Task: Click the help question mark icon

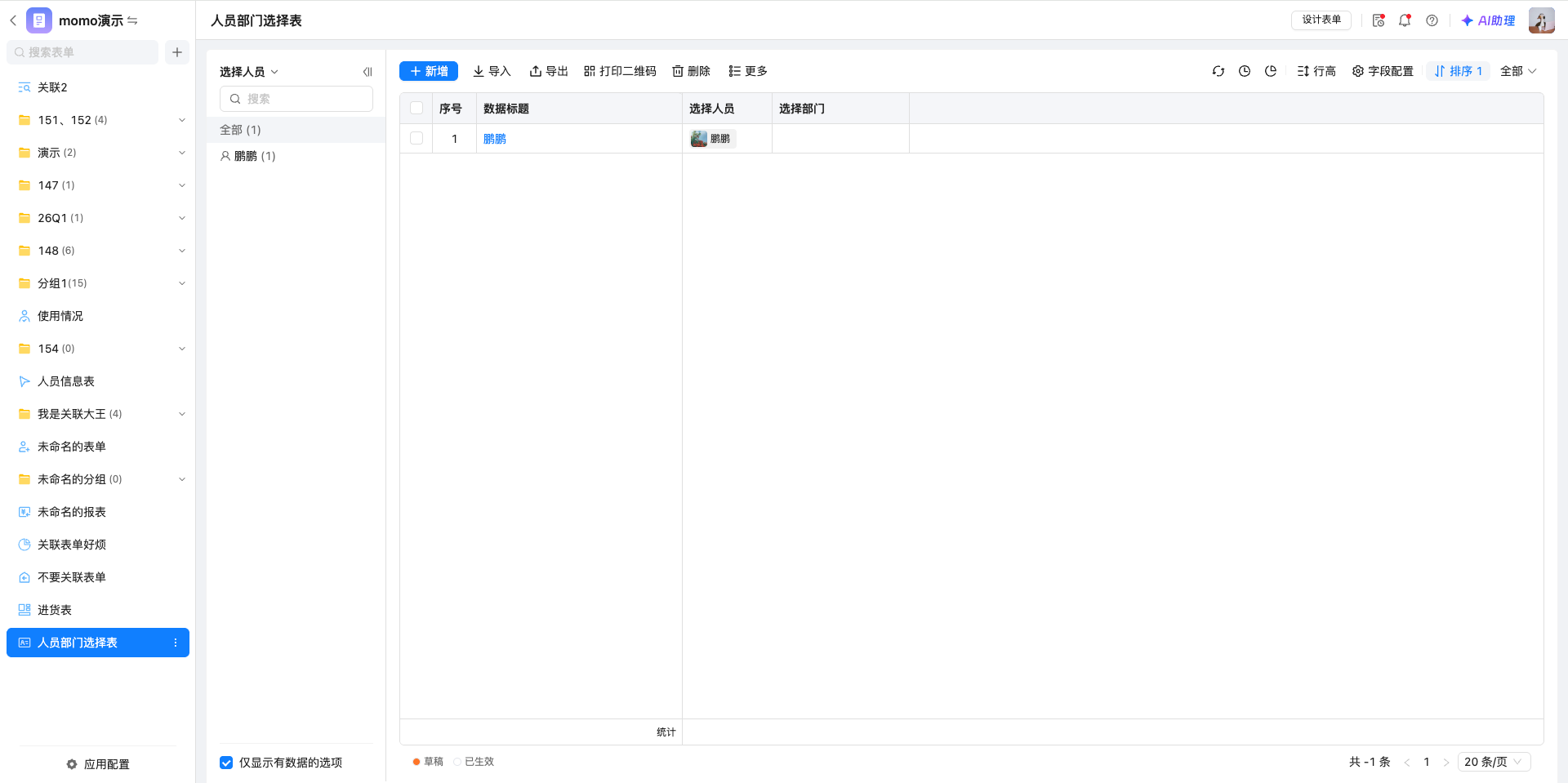Action: coord(1432,20)
